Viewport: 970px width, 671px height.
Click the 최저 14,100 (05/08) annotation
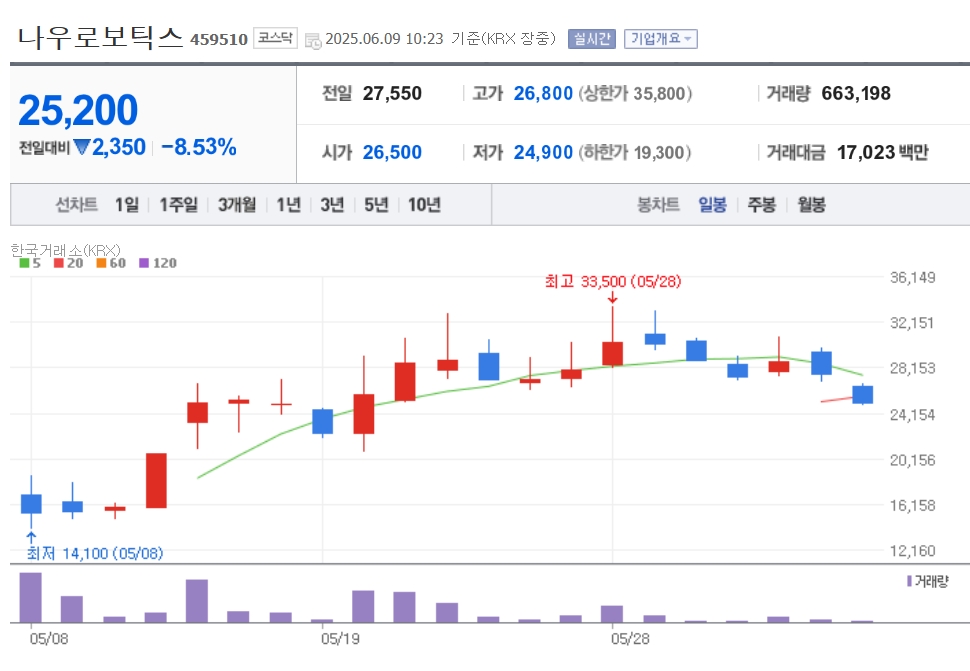tap(95, 553)
